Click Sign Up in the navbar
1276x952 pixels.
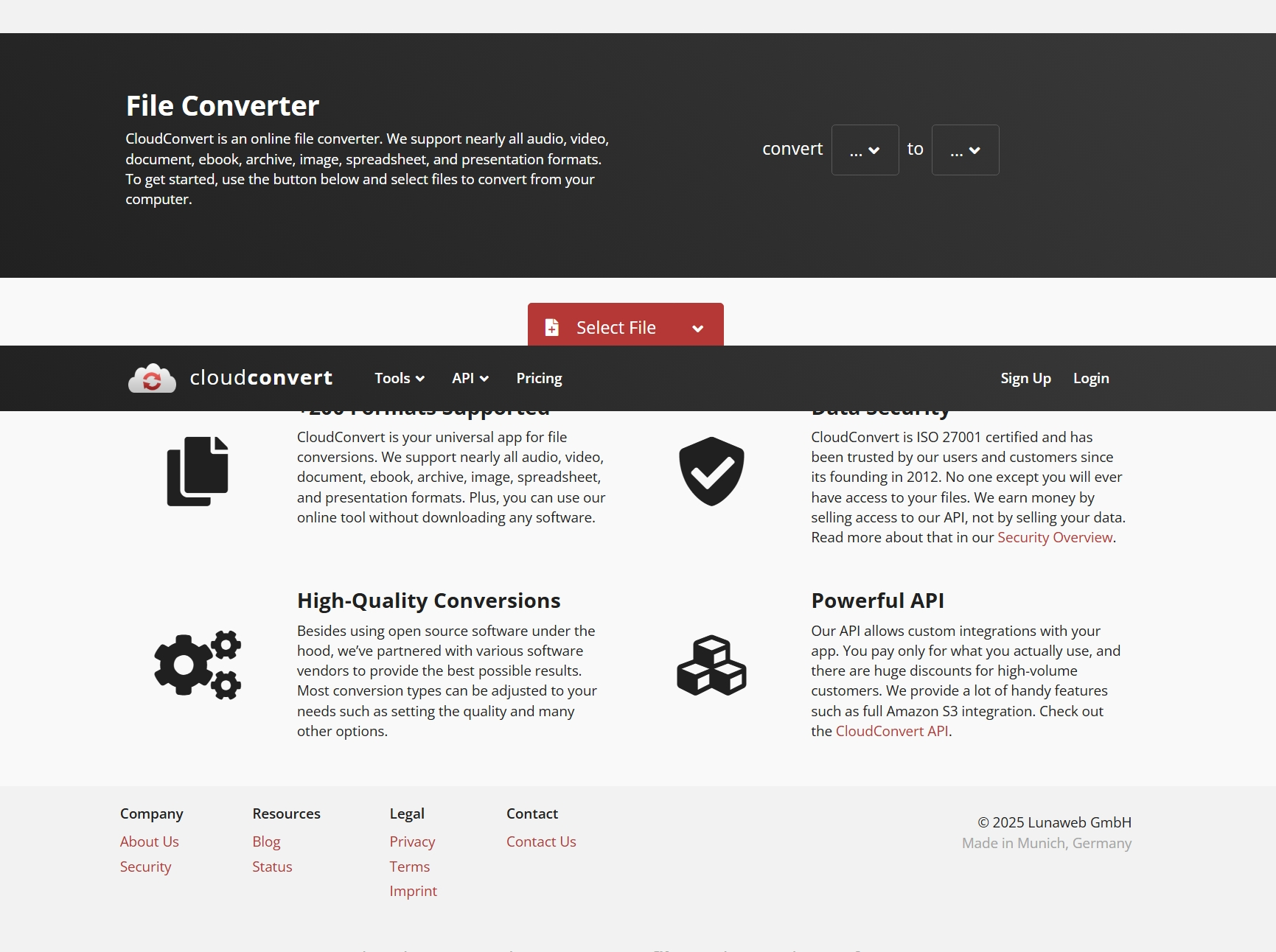tap(1025, 378)
